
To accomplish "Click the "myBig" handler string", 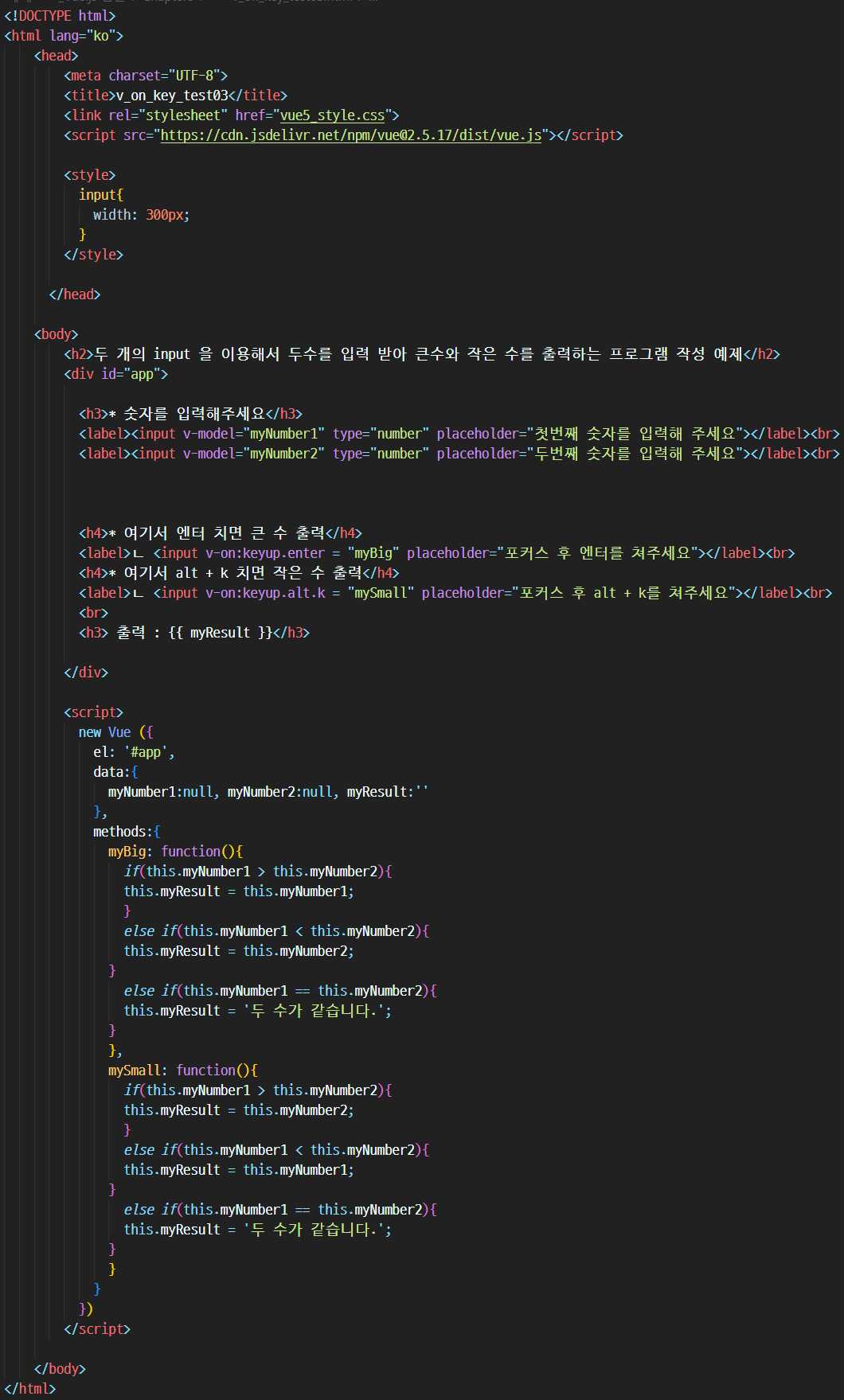I will coord(373,553).
